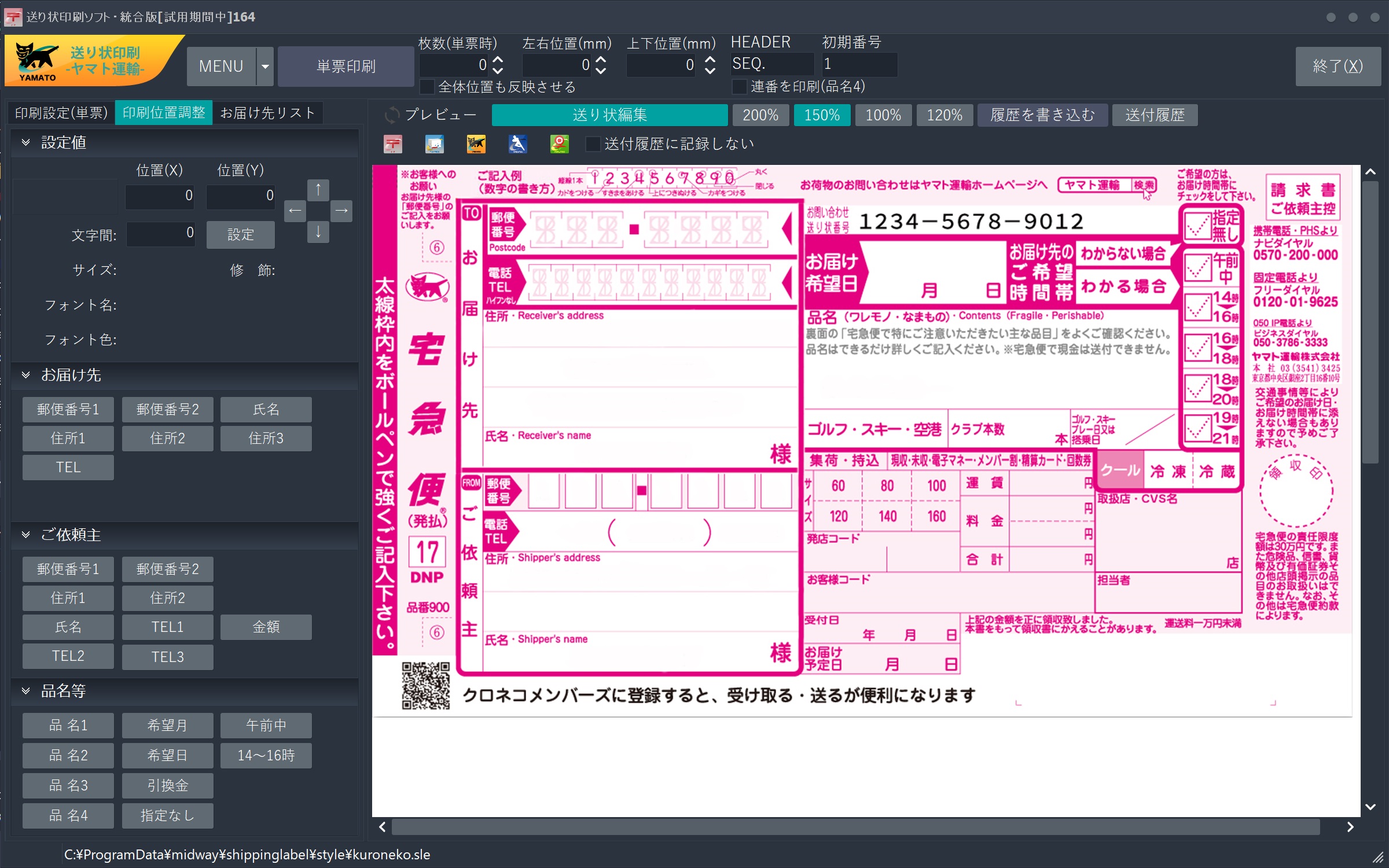The image size is (1389, 868).
Task: Collapse the 品名等 section
Action: pyautogui.click(x=25, y=691)
